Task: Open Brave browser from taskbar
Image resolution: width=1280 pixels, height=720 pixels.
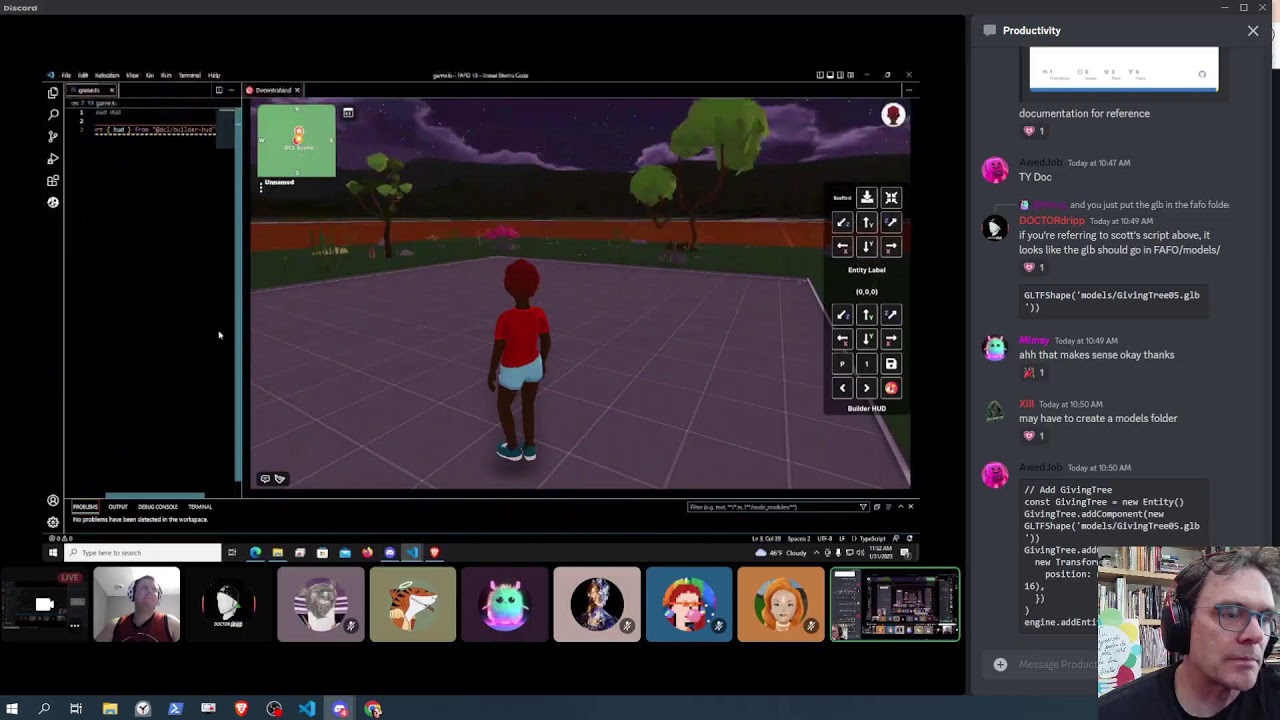Action: point(241,709)
